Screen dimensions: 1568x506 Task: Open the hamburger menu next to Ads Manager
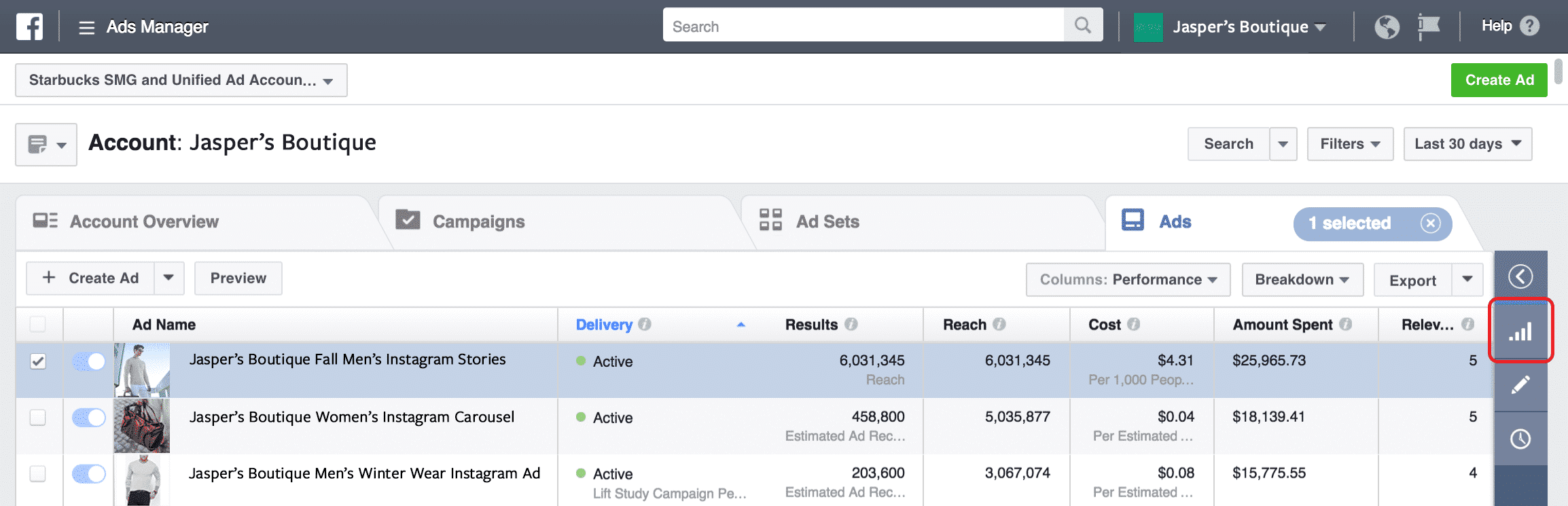coord(86,27)
